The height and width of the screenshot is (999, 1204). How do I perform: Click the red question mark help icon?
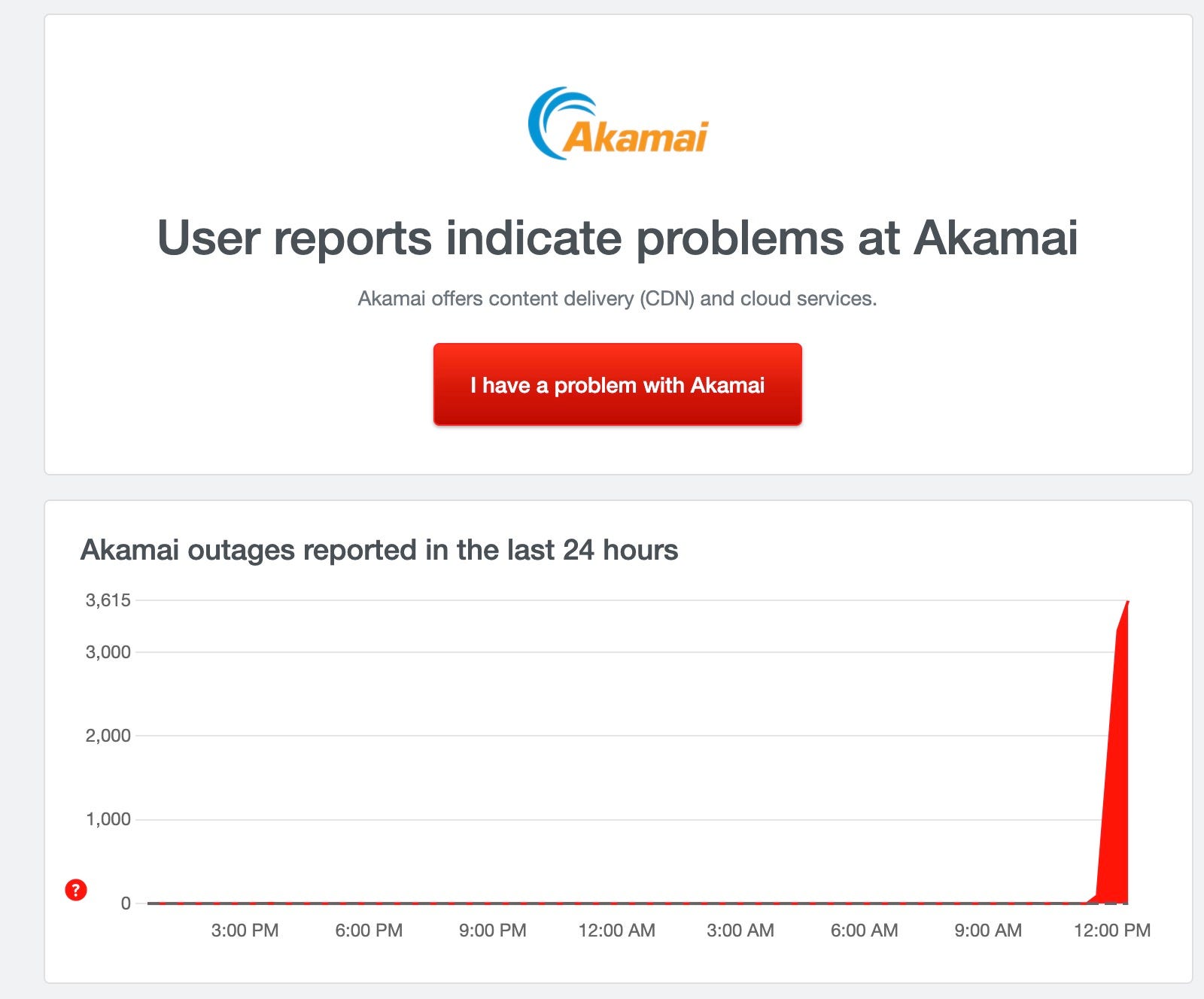point(76,890)
